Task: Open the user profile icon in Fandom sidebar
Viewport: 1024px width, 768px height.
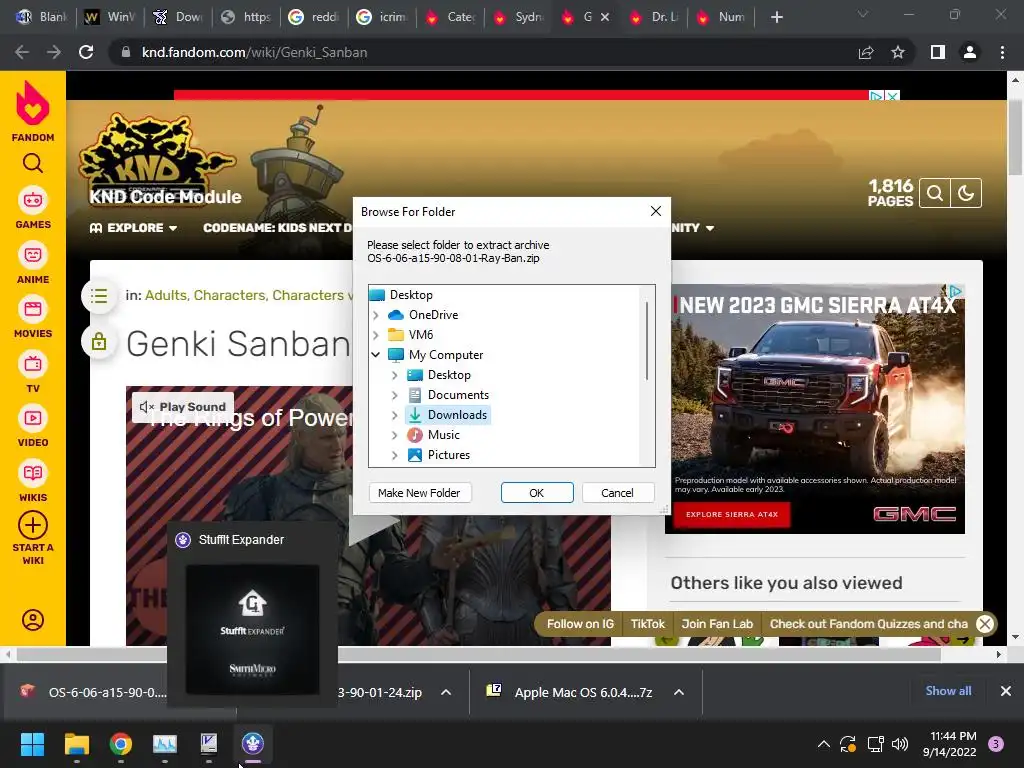Action: tap(33, 620)
